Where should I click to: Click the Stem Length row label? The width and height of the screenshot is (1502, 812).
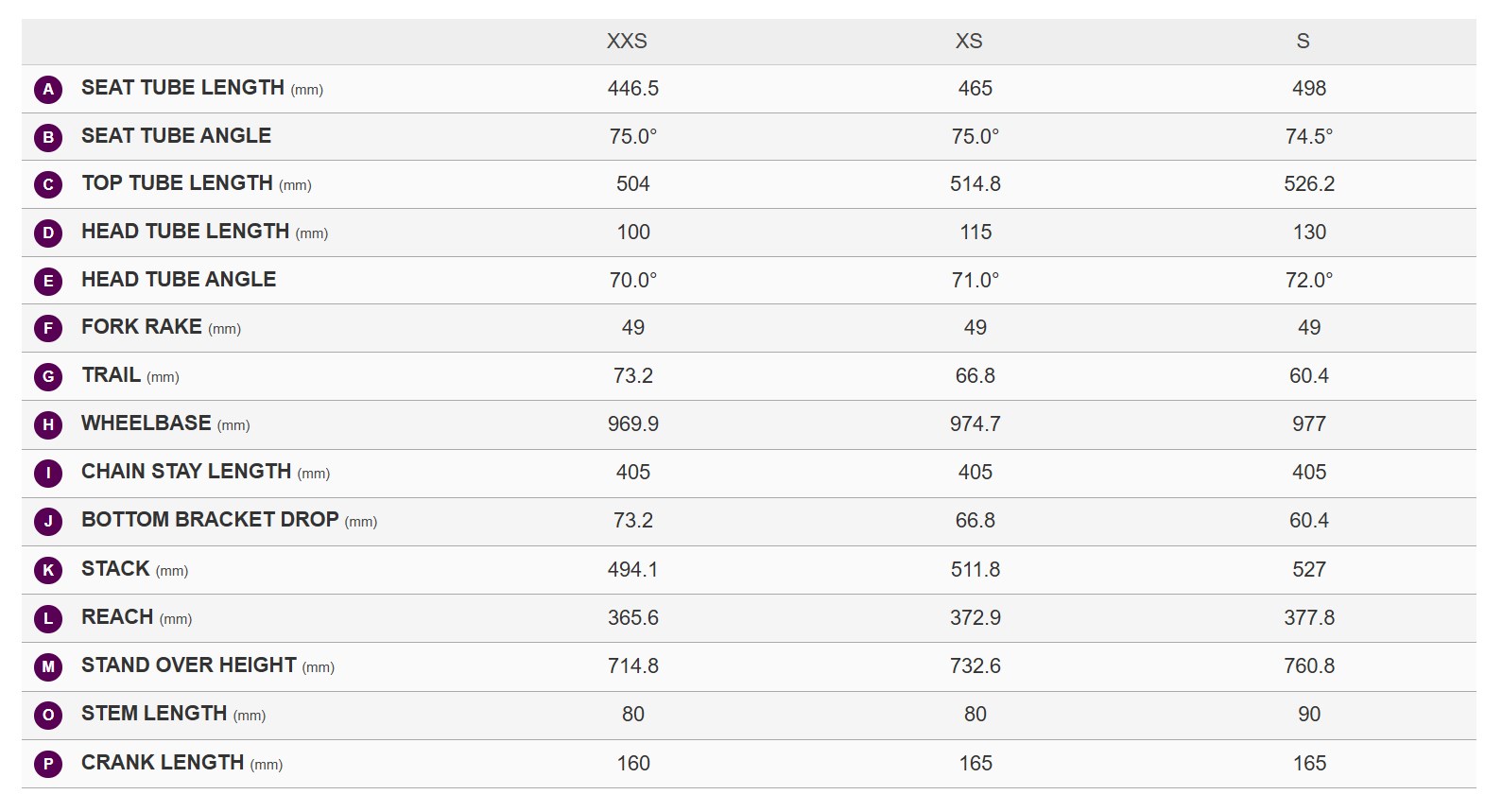(154, 714)
